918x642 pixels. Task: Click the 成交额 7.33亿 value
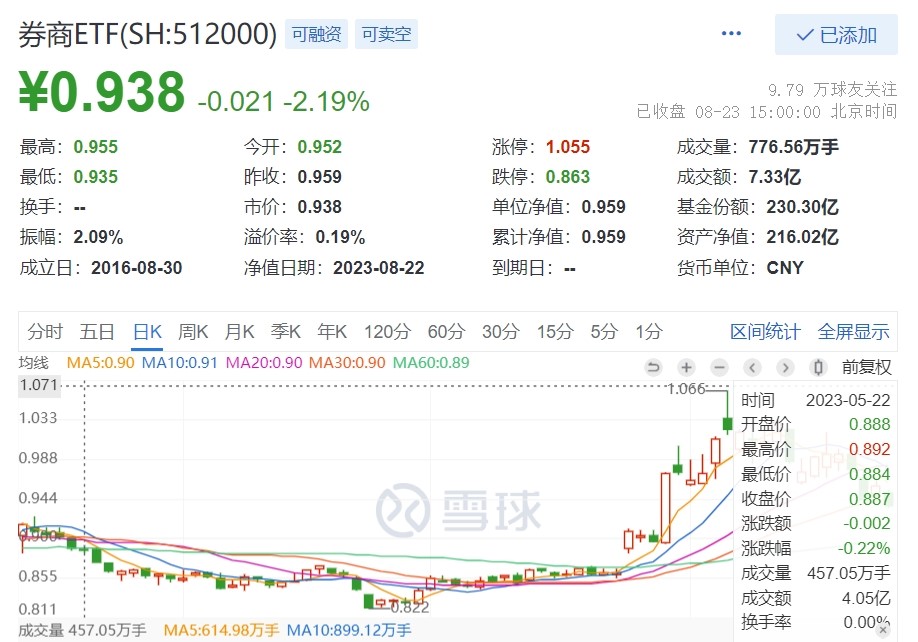[775, 177]
